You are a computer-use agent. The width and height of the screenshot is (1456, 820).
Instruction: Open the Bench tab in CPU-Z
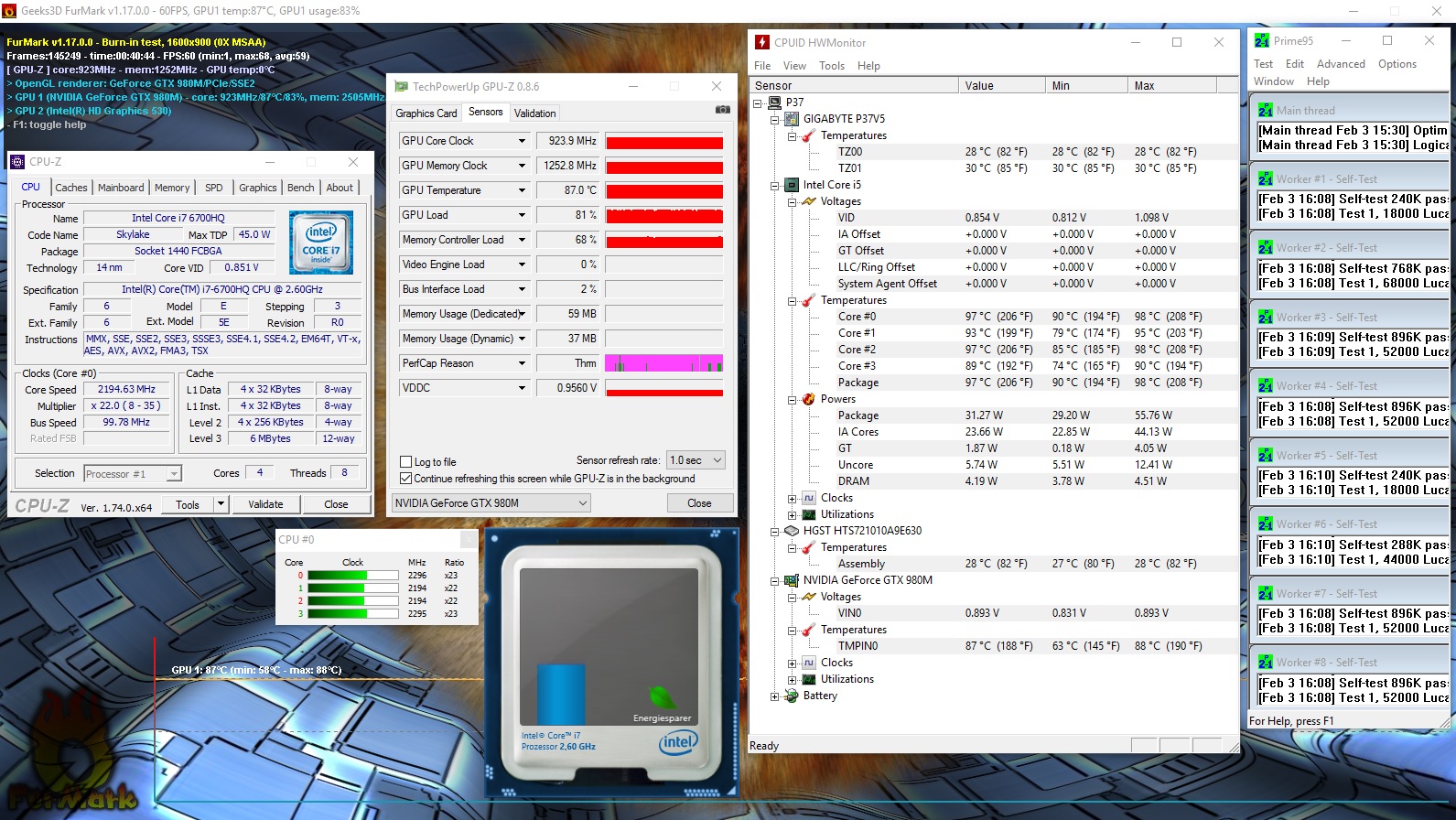point(301,188)
